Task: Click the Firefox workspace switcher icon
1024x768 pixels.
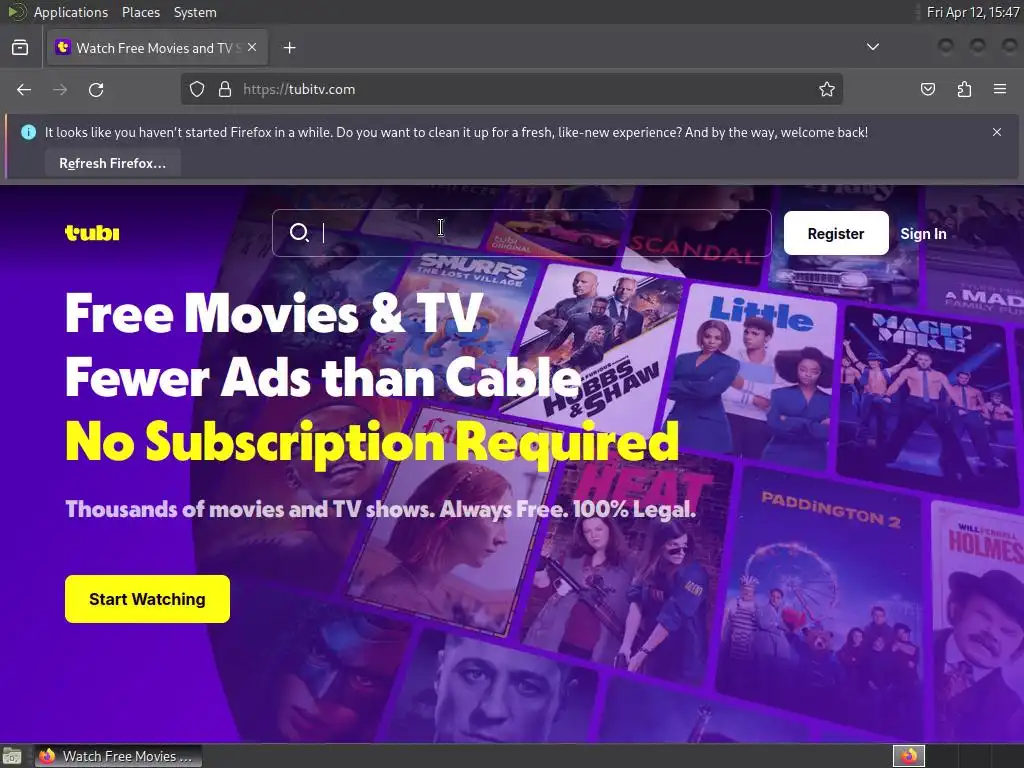Action: (908, 756)
